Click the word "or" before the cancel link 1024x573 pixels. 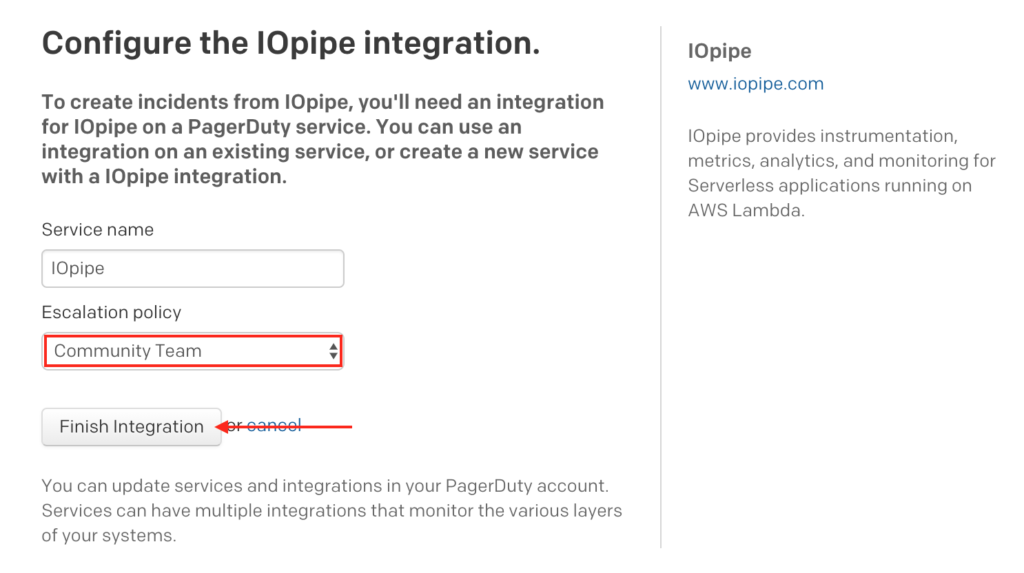[234, 425]
